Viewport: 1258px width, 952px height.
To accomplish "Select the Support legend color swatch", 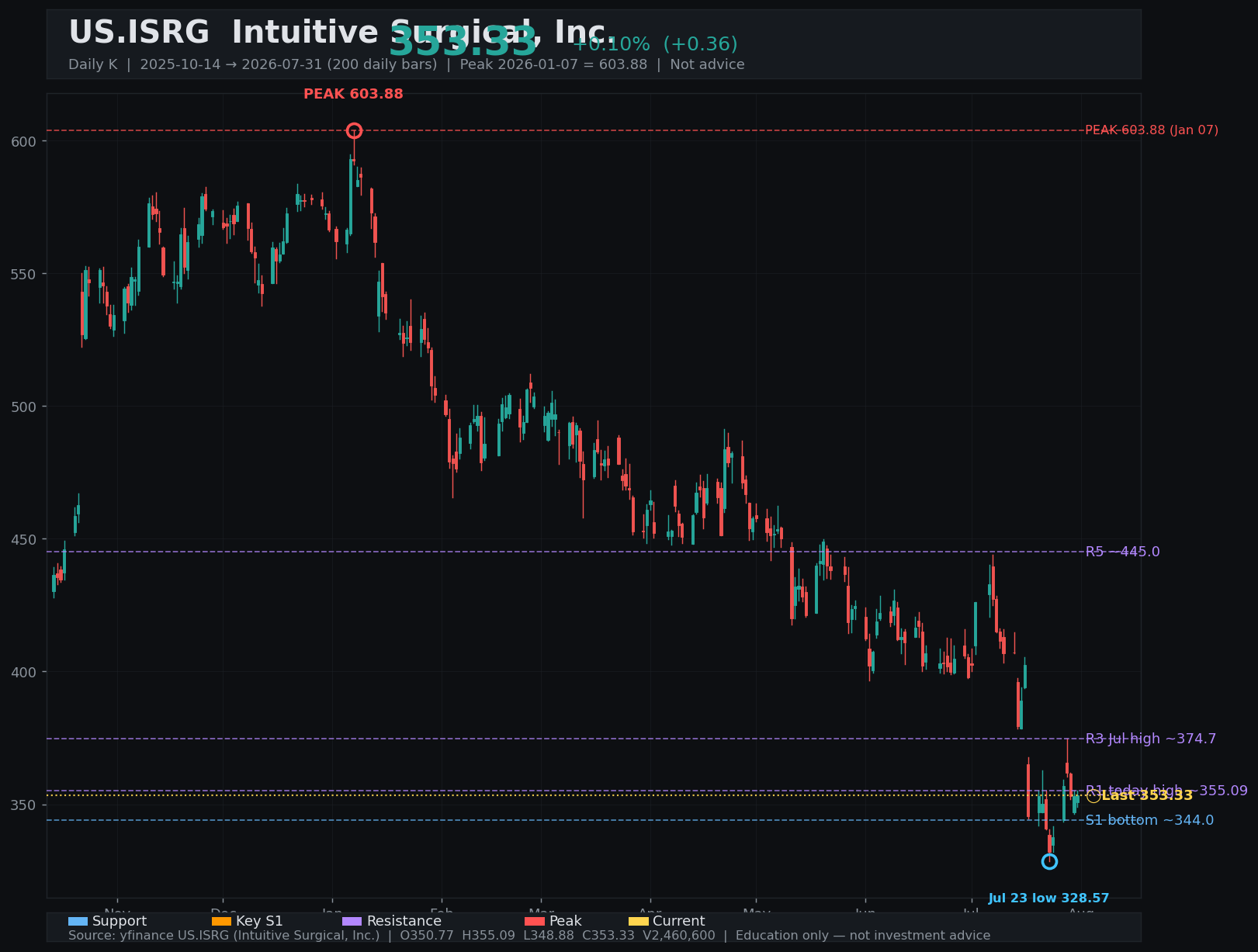I will (x=78, y=921).
